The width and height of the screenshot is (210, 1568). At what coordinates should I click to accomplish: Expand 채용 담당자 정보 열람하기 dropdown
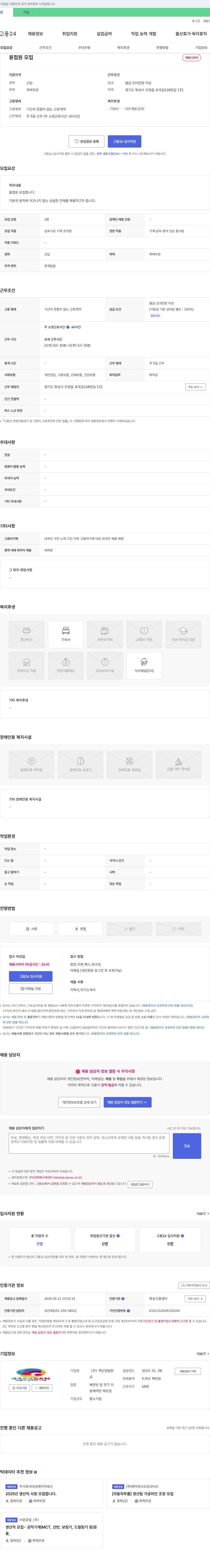click(x=128, y=1102)
